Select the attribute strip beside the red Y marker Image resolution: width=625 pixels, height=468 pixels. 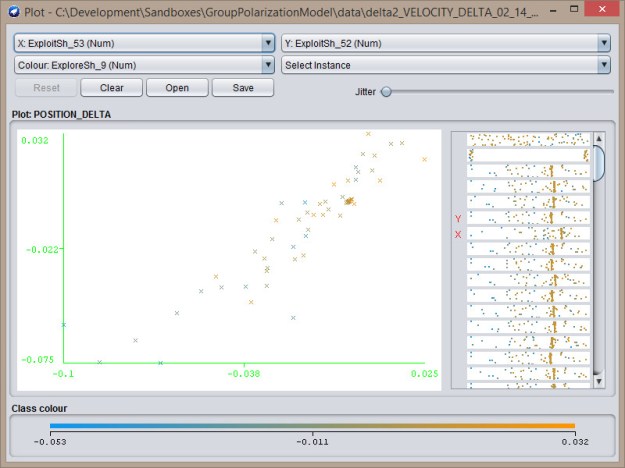pos(528,218)
